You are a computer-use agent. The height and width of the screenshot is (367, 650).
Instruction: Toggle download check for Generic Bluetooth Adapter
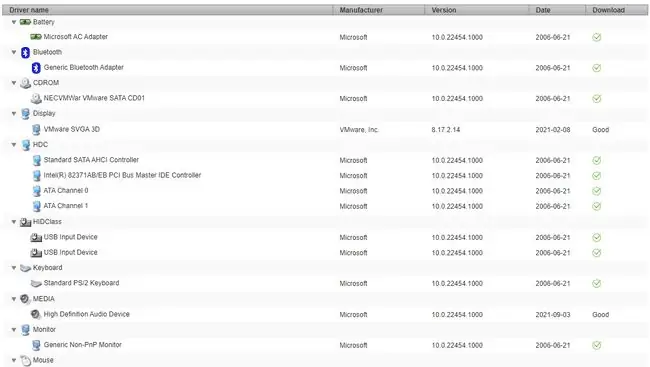pyautogui.click(x=597, y=68)
